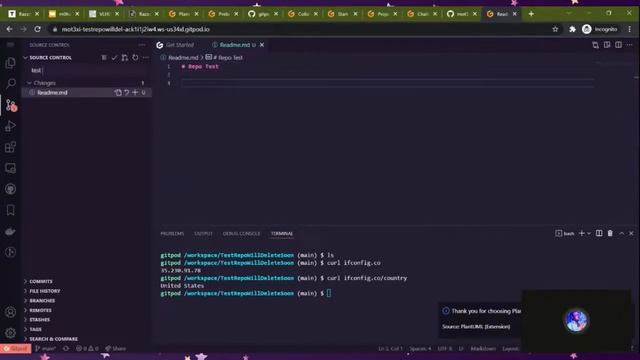Expand the REMOTES section
Screen dimensions: 640x360
tap(40, 310)
